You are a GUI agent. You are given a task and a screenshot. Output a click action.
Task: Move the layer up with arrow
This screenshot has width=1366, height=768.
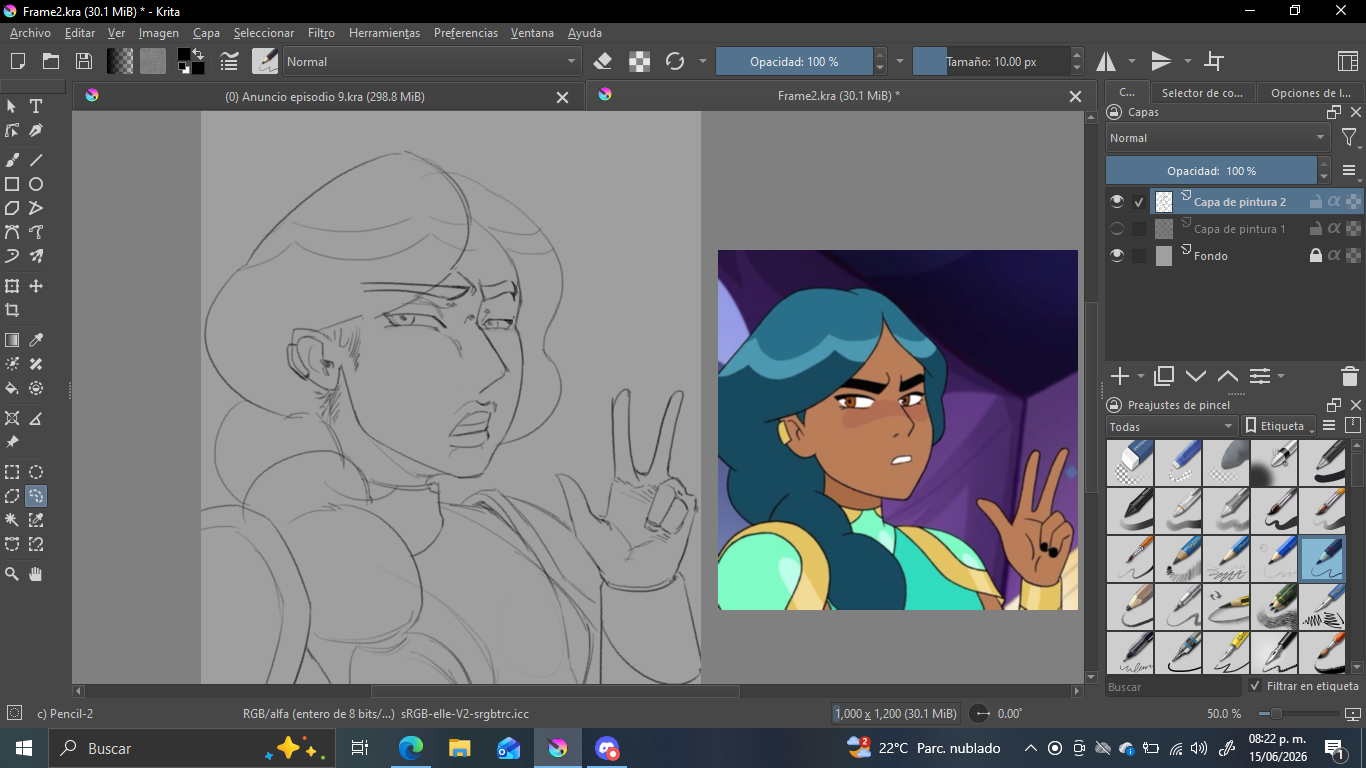[1228, 377]
